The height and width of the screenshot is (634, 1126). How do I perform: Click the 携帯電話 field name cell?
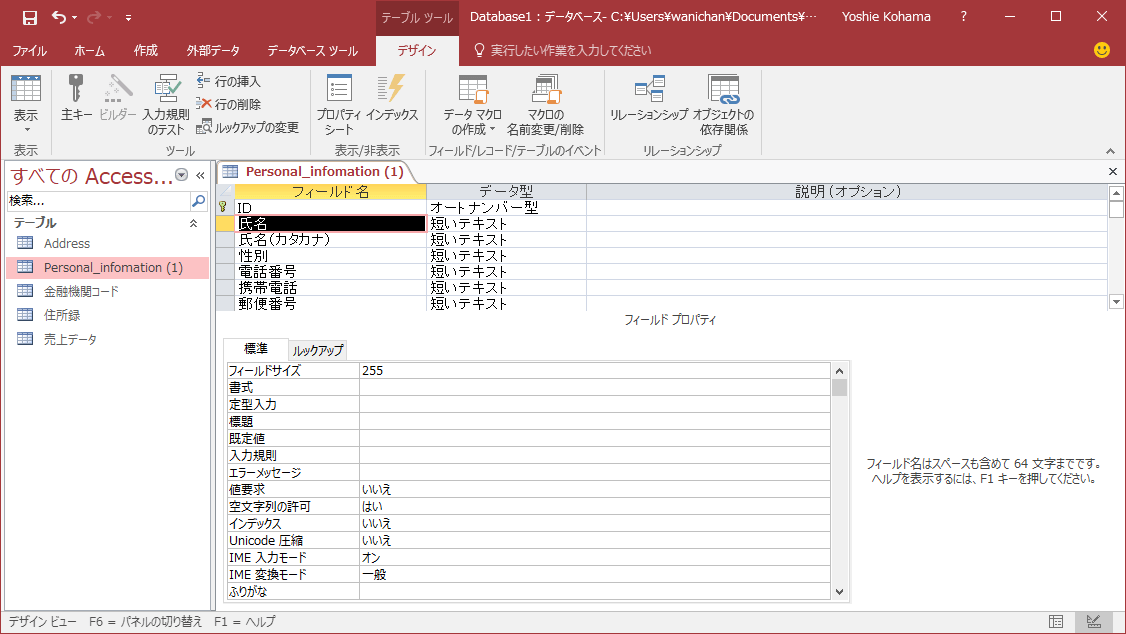330,287
